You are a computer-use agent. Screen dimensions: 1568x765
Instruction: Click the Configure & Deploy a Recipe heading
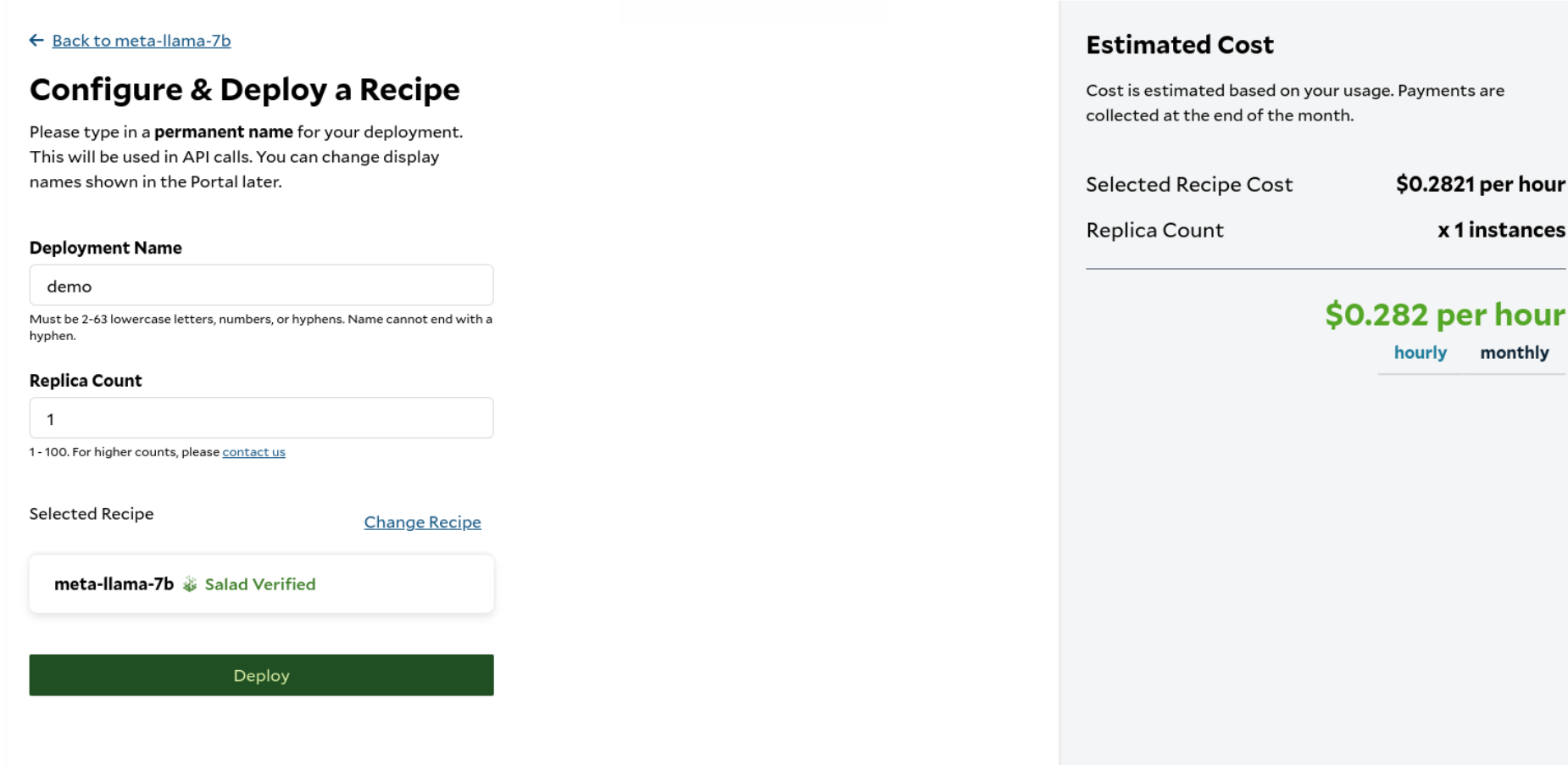pos(245,90)
